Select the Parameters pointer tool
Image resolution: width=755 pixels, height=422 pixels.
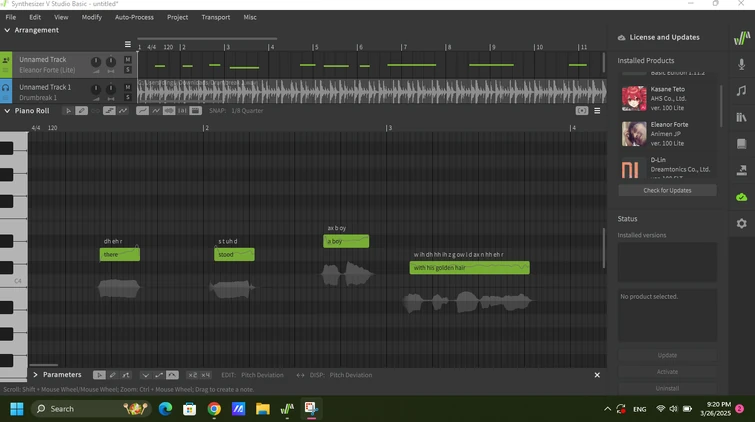tap(99, 375)
